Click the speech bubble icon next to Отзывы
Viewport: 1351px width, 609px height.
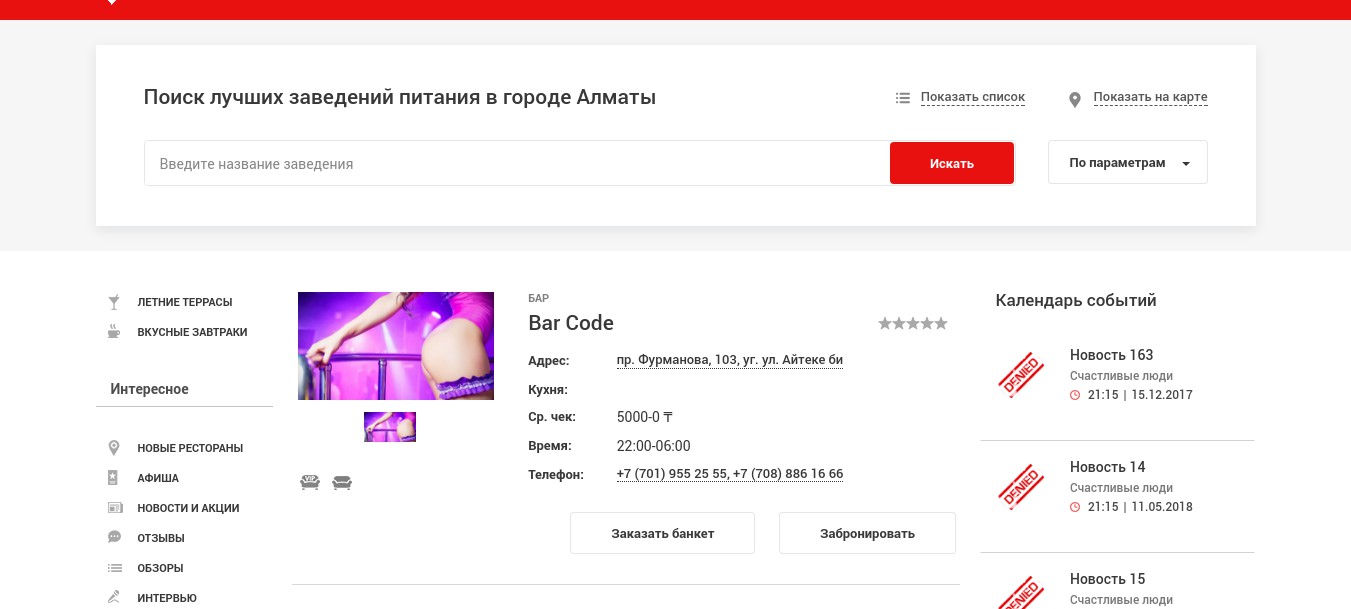coord(114,538)
